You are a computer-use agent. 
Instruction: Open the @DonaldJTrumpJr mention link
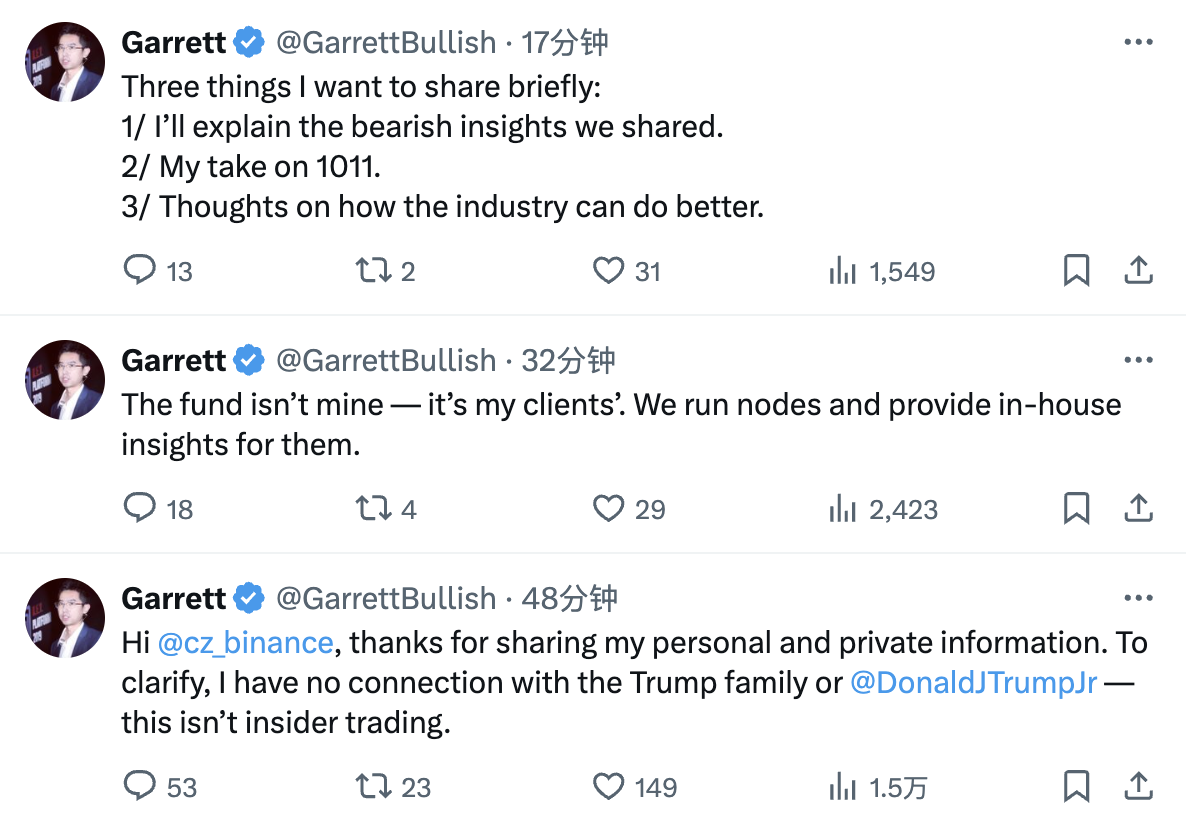click(973, 682)
